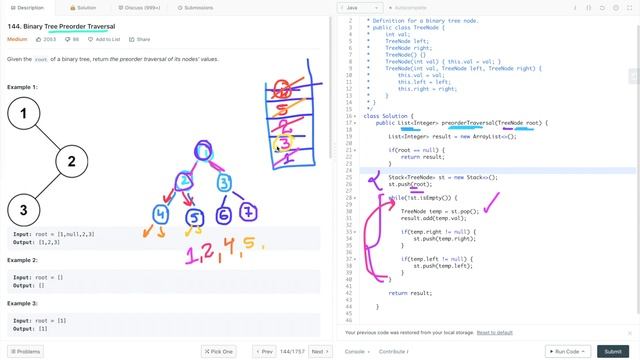Open the Submissions tab

pyautogui.click(x=195, y=8)
